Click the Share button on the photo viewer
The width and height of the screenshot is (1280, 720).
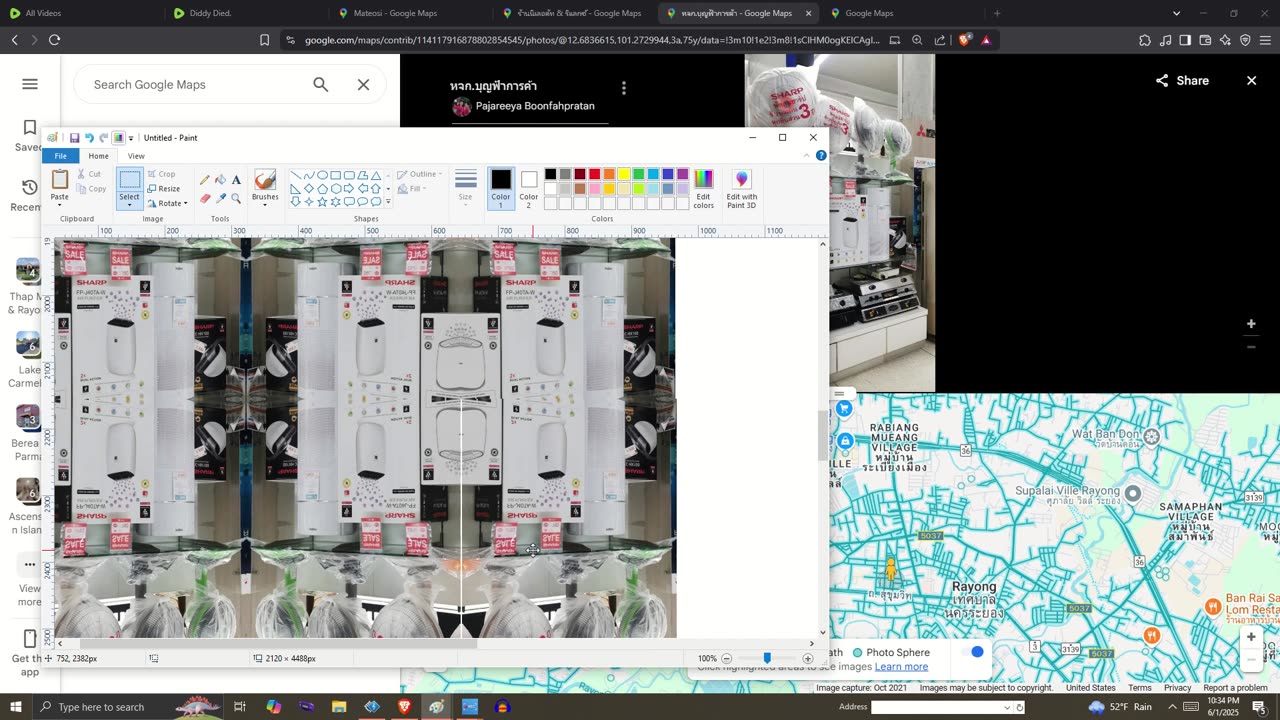(x=1182, y=81)
